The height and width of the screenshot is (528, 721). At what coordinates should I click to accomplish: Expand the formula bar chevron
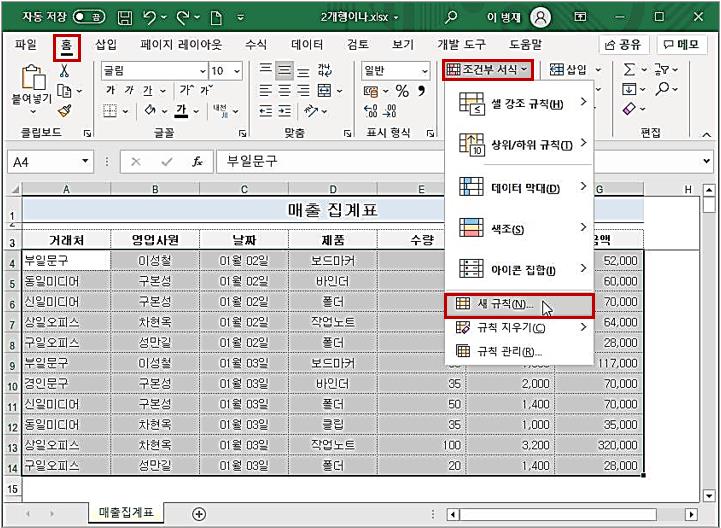click(706, 161)
